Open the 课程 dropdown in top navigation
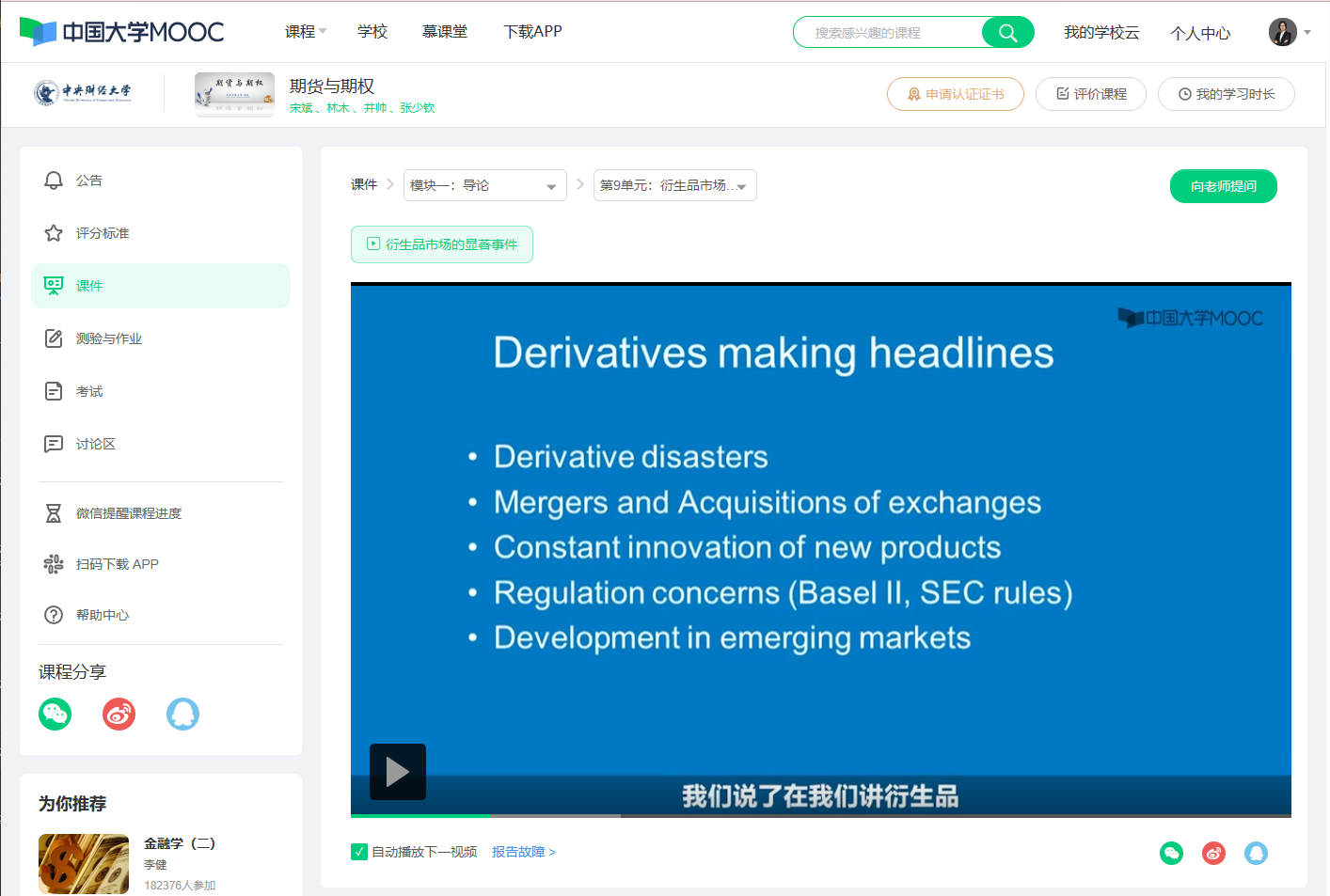Screen dimensions: 1330x896 [x=306, y=32]
